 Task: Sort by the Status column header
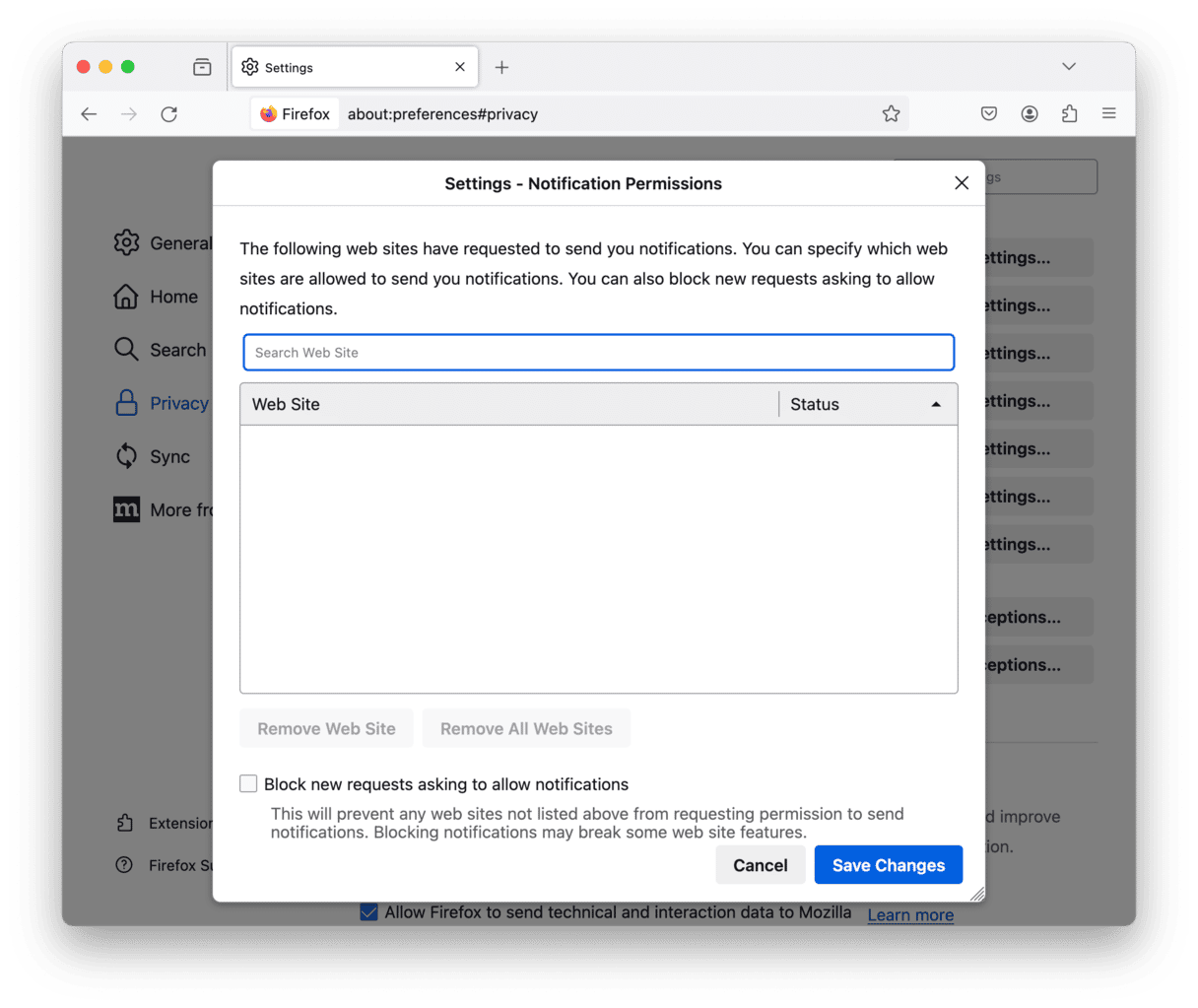(867, 405)
